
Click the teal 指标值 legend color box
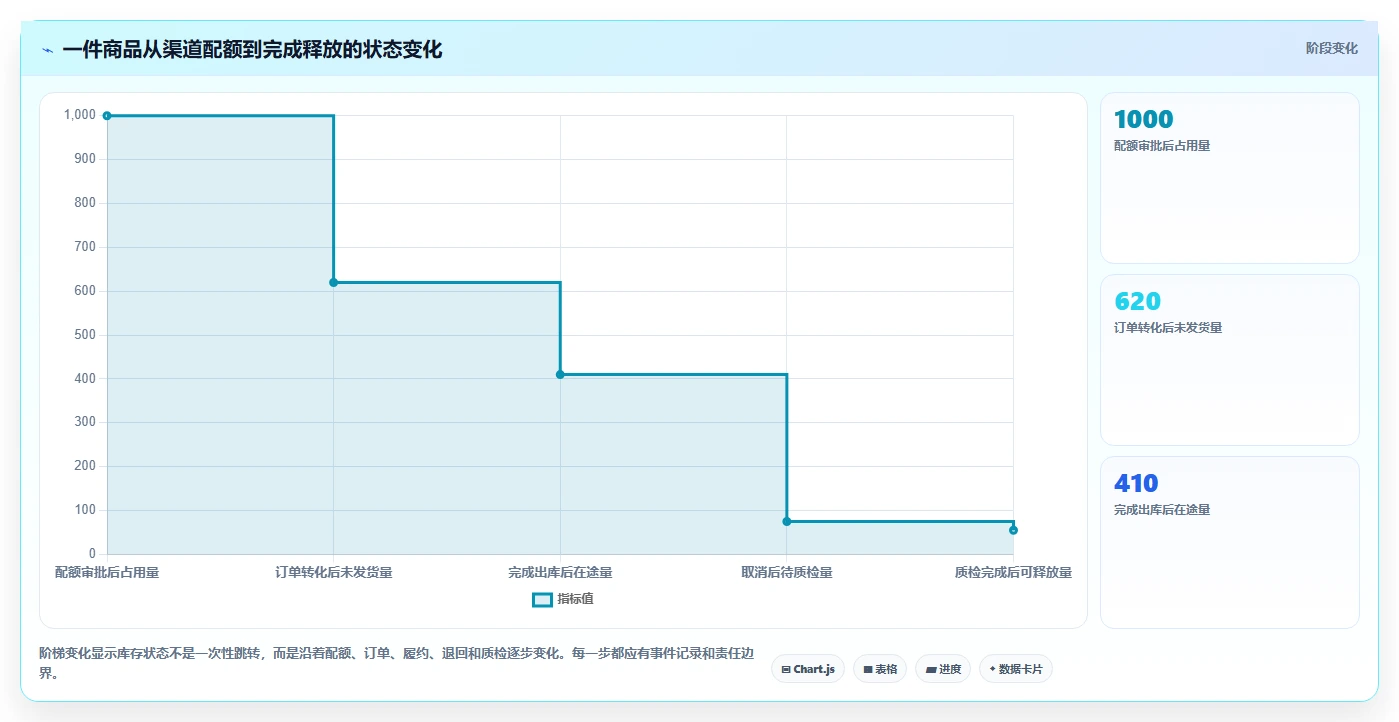coord(542,599)
